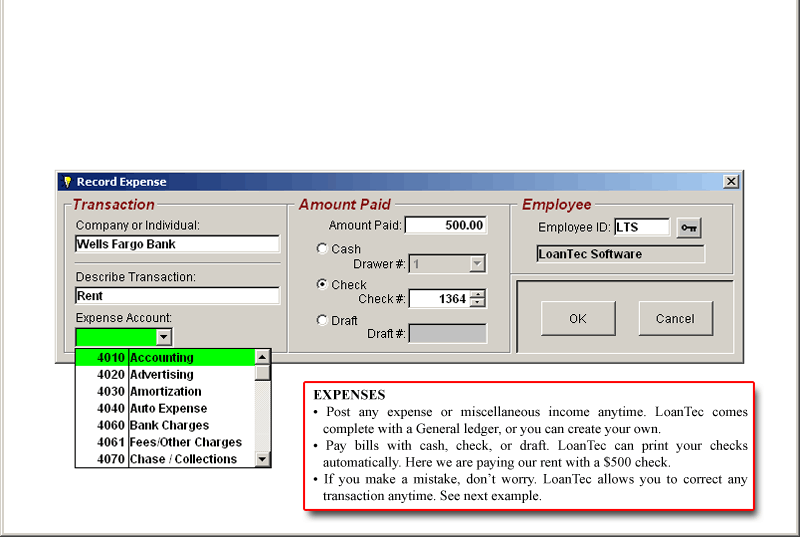Click the Employee ID field
This screenshot has height=537, width=800.
(x=642, y=227)
